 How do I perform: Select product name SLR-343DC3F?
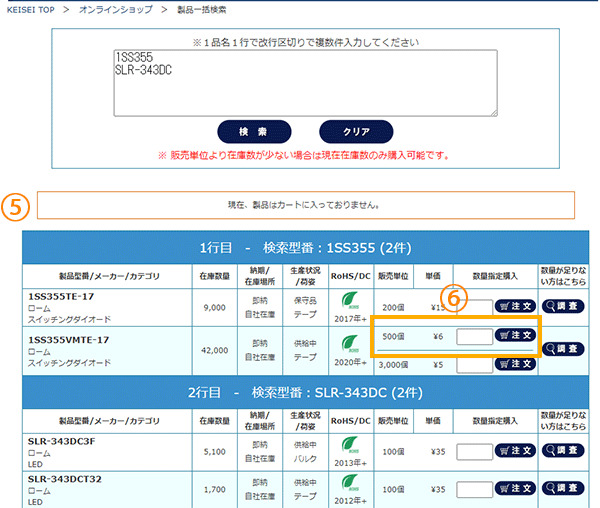coord(62,441)
